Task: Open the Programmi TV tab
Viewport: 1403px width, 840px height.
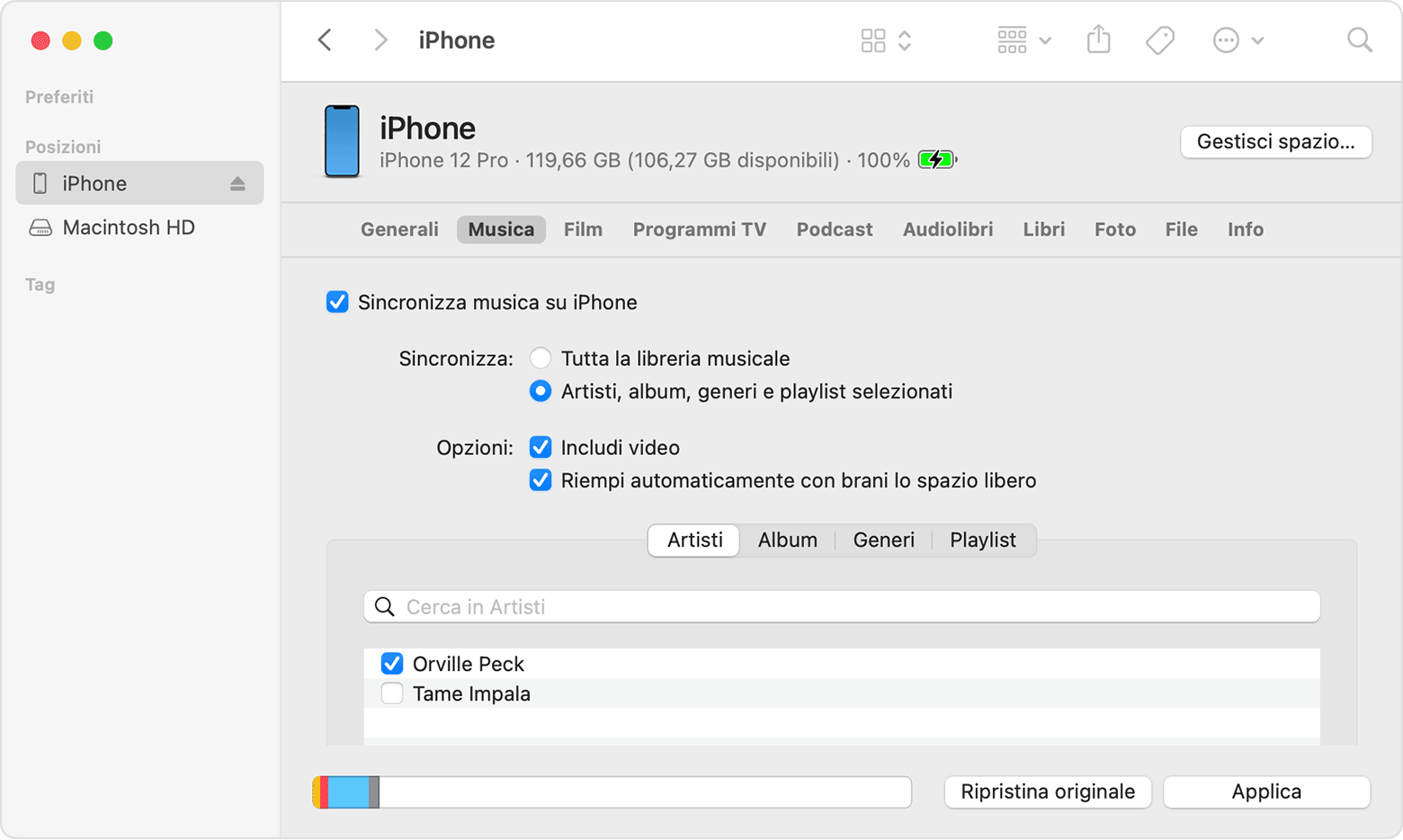Action: coord(700,229)
